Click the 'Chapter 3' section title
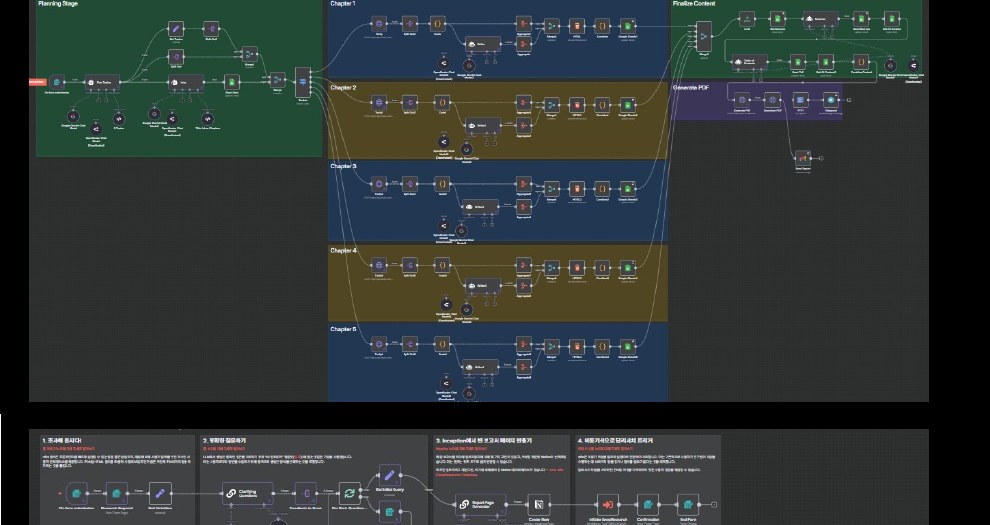 coord(343,167)
